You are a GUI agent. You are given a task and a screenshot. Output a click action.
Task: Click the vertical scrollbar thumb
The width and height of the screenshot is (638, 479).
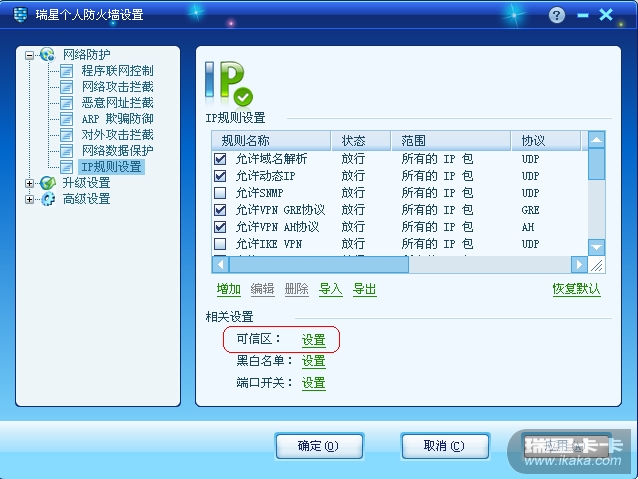tap(596, 164)
